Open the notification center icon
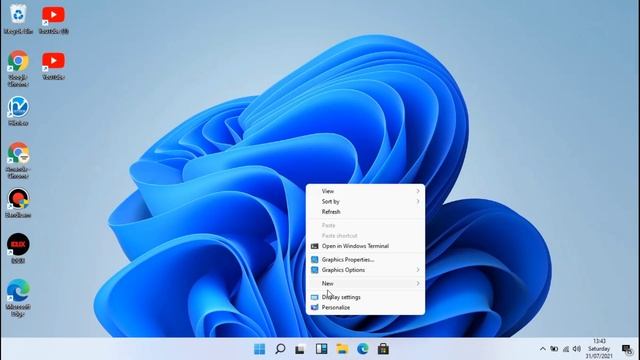 [627, 349]
